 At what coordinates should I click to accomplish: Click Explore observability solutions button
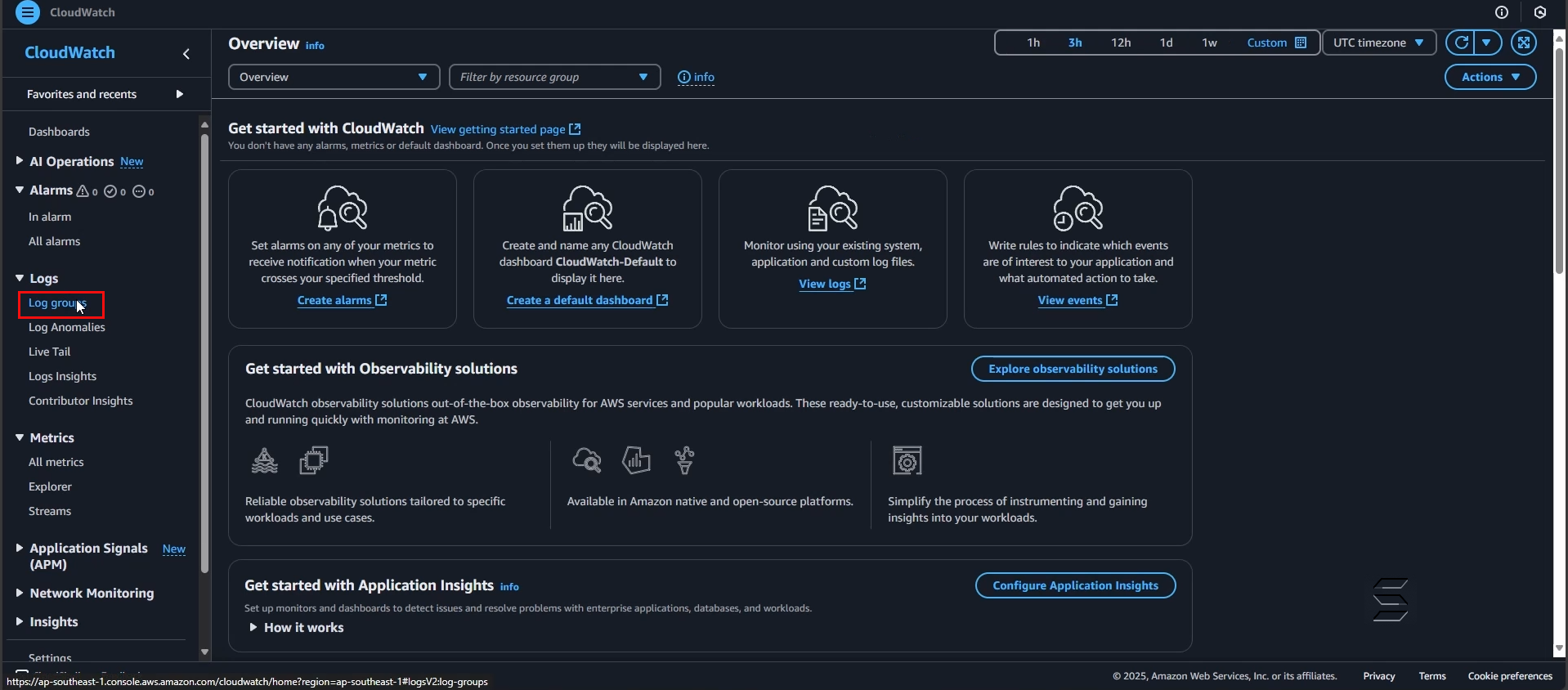[x=1073, y=369]
